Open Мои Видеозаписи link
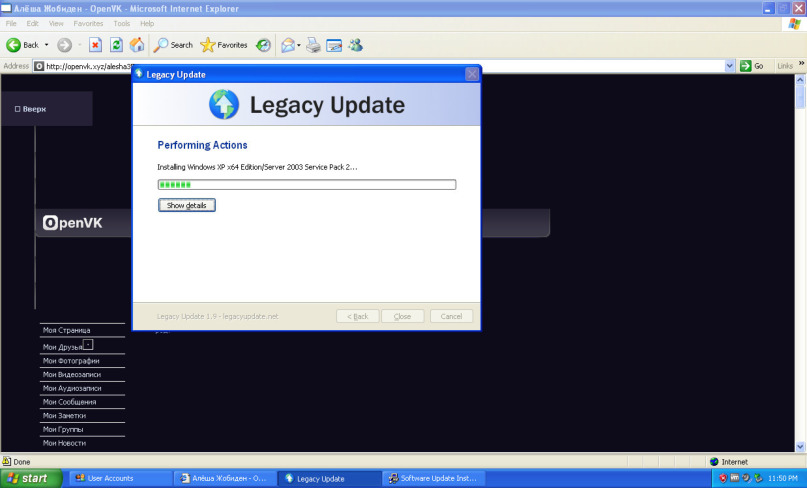Image resolution: width=807 pixels, height=488 pixels. point(72,375)
